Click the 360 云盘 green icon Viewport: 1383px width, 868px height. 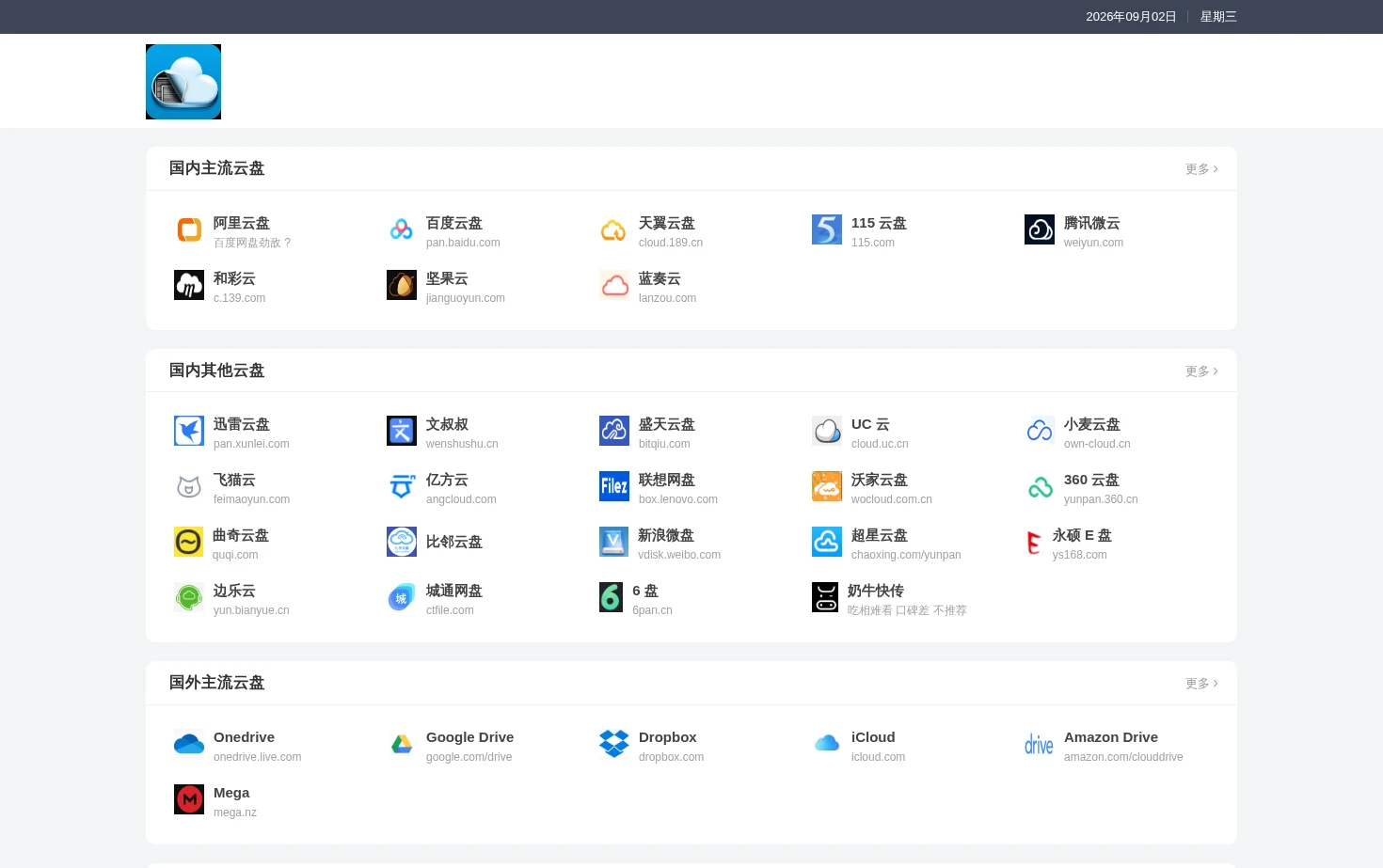click(1040, 486)
